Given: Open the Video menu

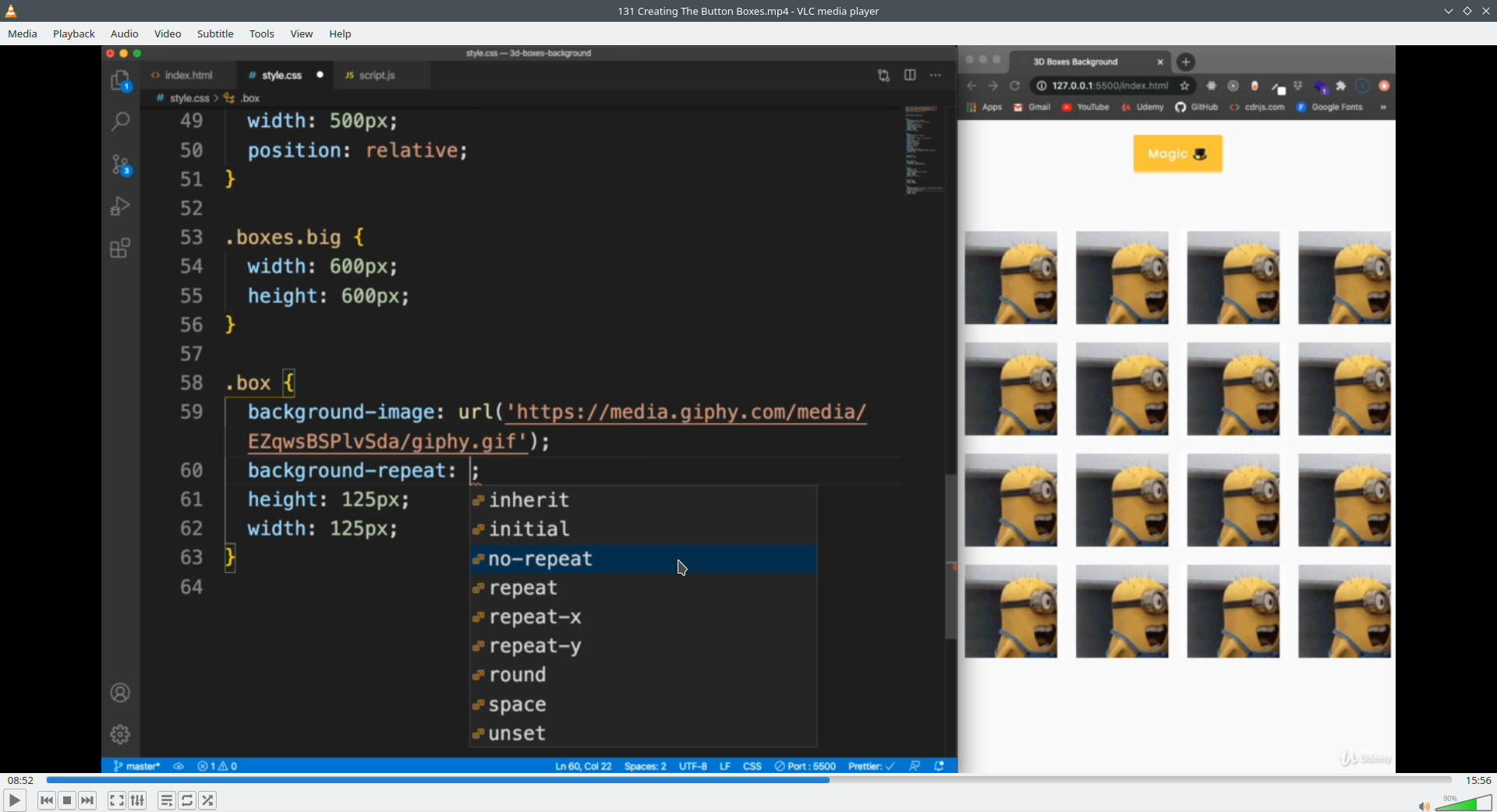Looking at the screenshot, I should click(168, 34).
